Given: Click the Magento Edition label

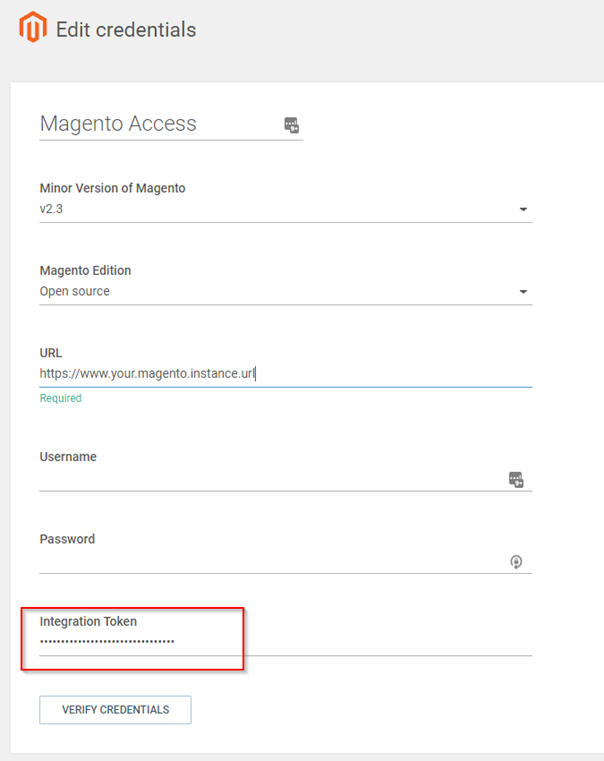Looking at the screenshot, I should tap(85, 270).
